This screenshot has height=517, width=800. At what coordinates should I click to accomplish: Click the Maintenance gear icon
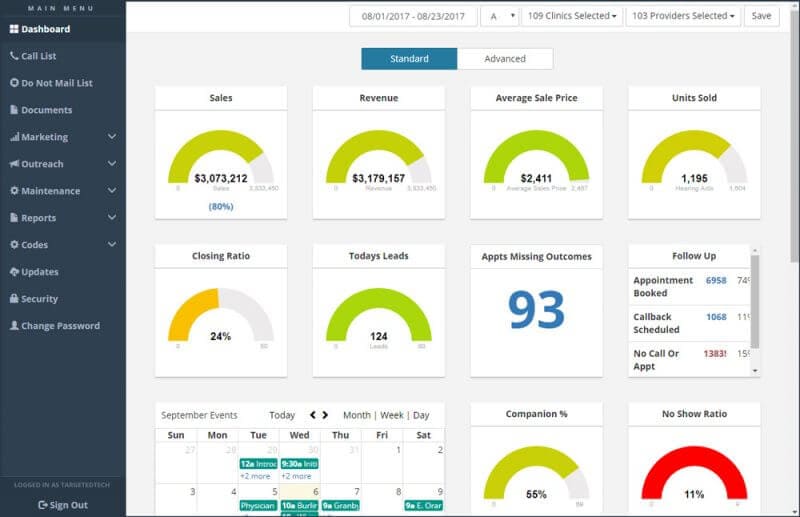tap(14, 190)
